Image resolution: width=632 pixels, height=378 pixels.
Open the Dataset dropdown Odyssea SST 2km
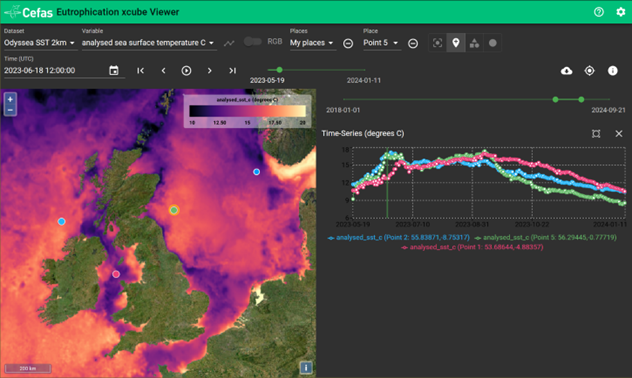pyautogui.click(x=40, y=43)
